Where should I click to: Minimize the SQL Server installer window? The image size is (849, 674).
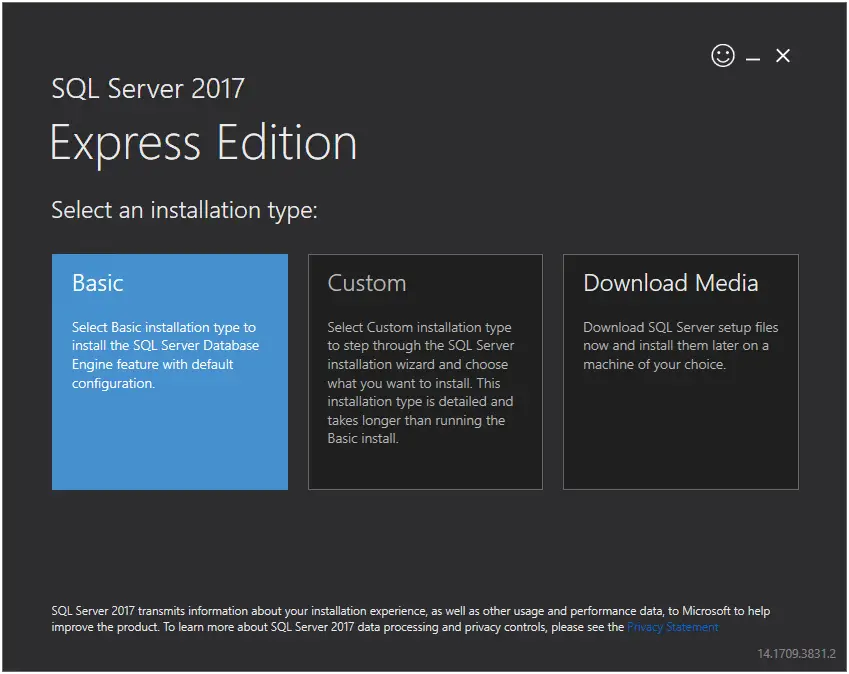click(752, 56)
